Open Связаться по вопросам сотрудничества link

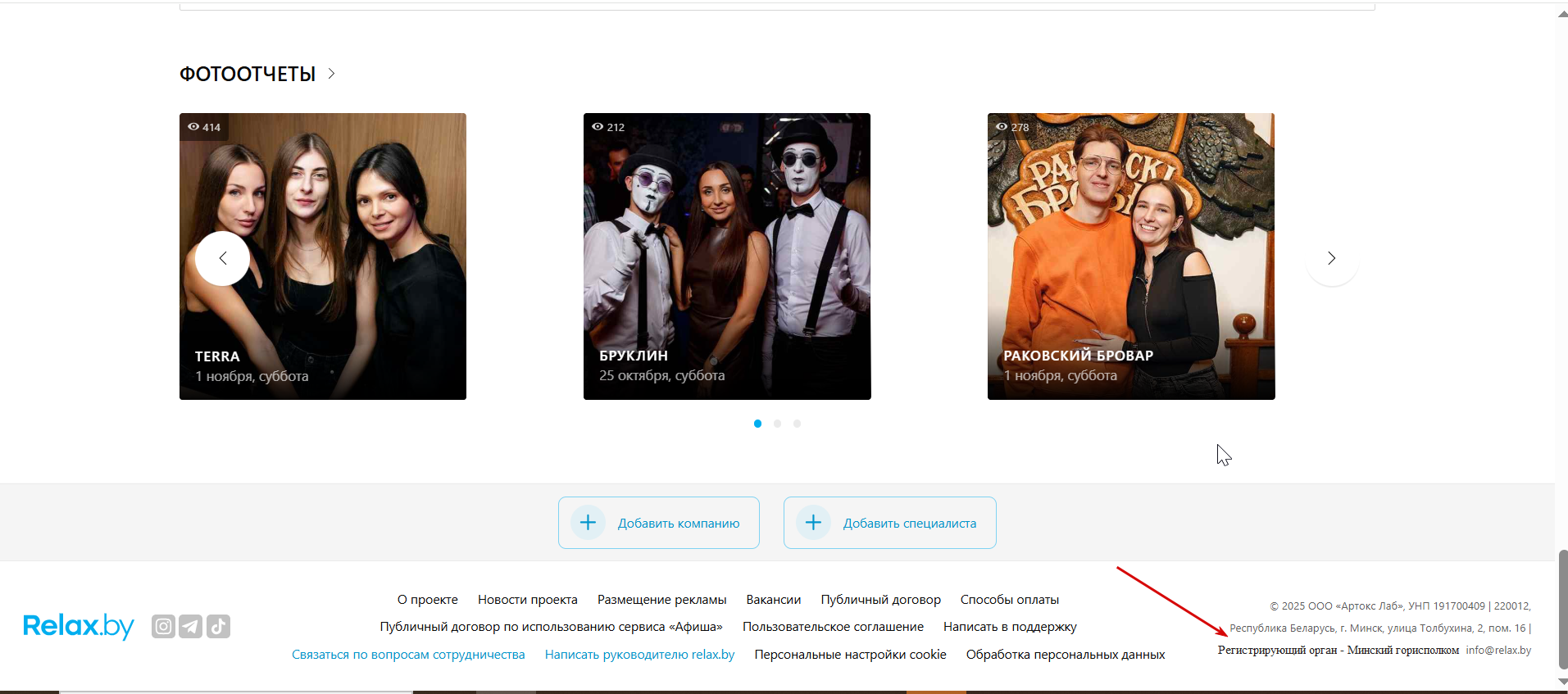point(408,655)
